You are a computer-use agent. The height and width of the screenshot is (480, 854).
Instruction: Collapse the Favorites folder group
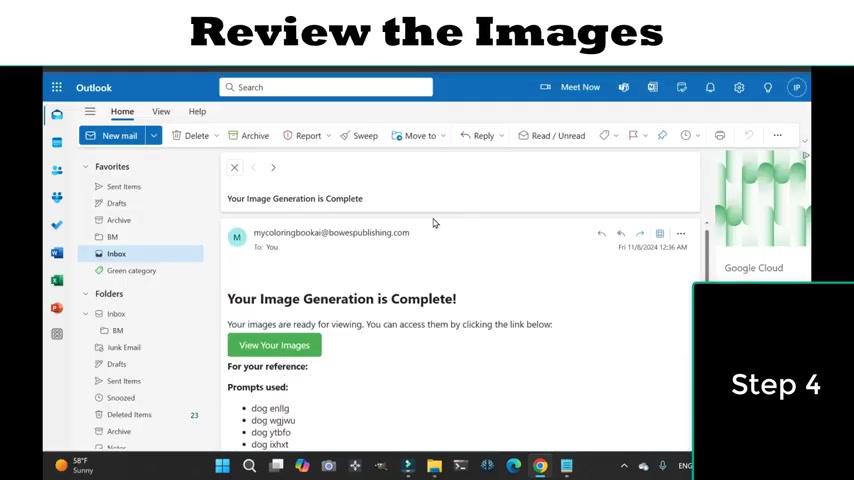click(86, 167)
